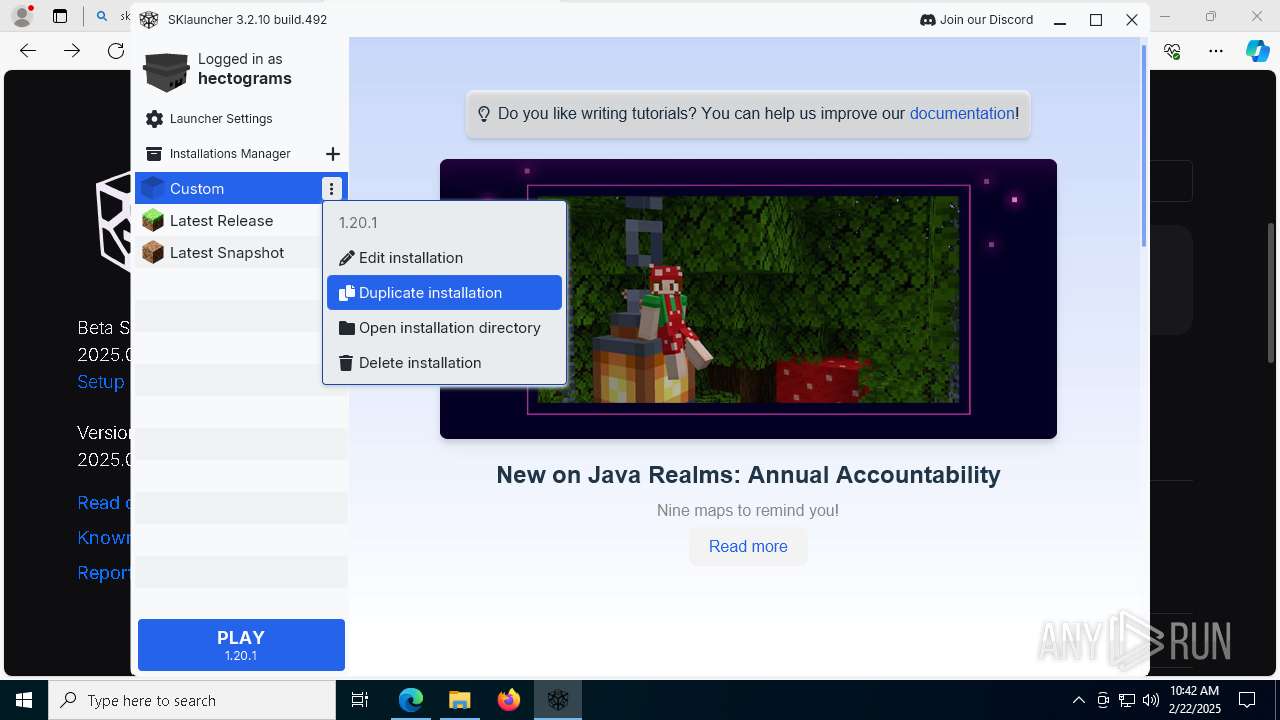Click Logged in as hectograms text
Image resolution: width=1280 pixels, height=720 pixels.
click(x=245, y=69)
